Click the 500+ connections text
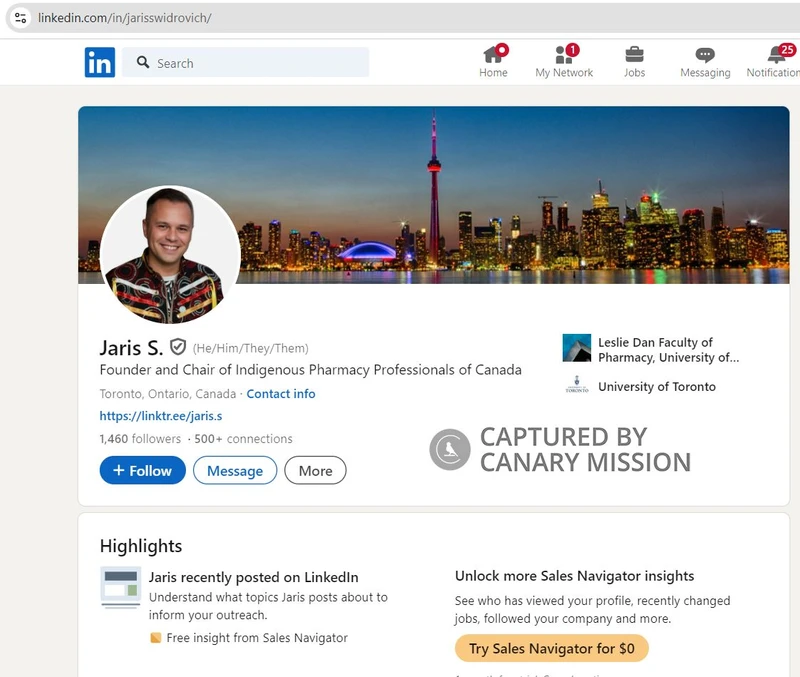 pos(243,439)
